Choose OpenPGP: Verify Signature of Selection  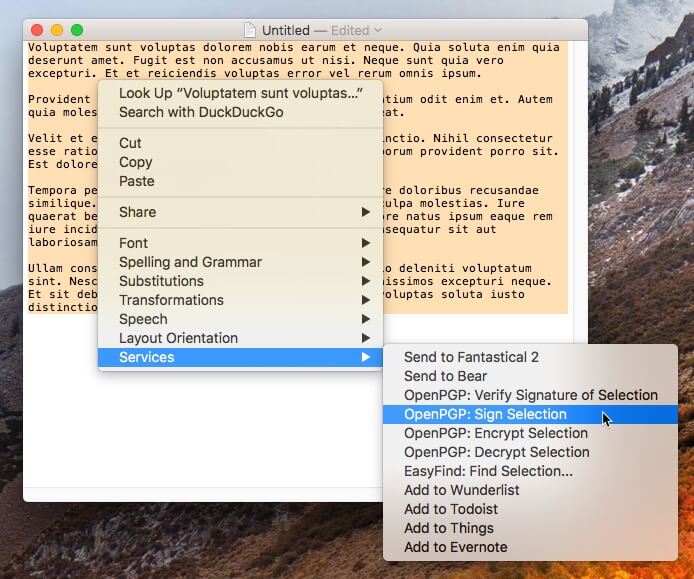[530, 395]
